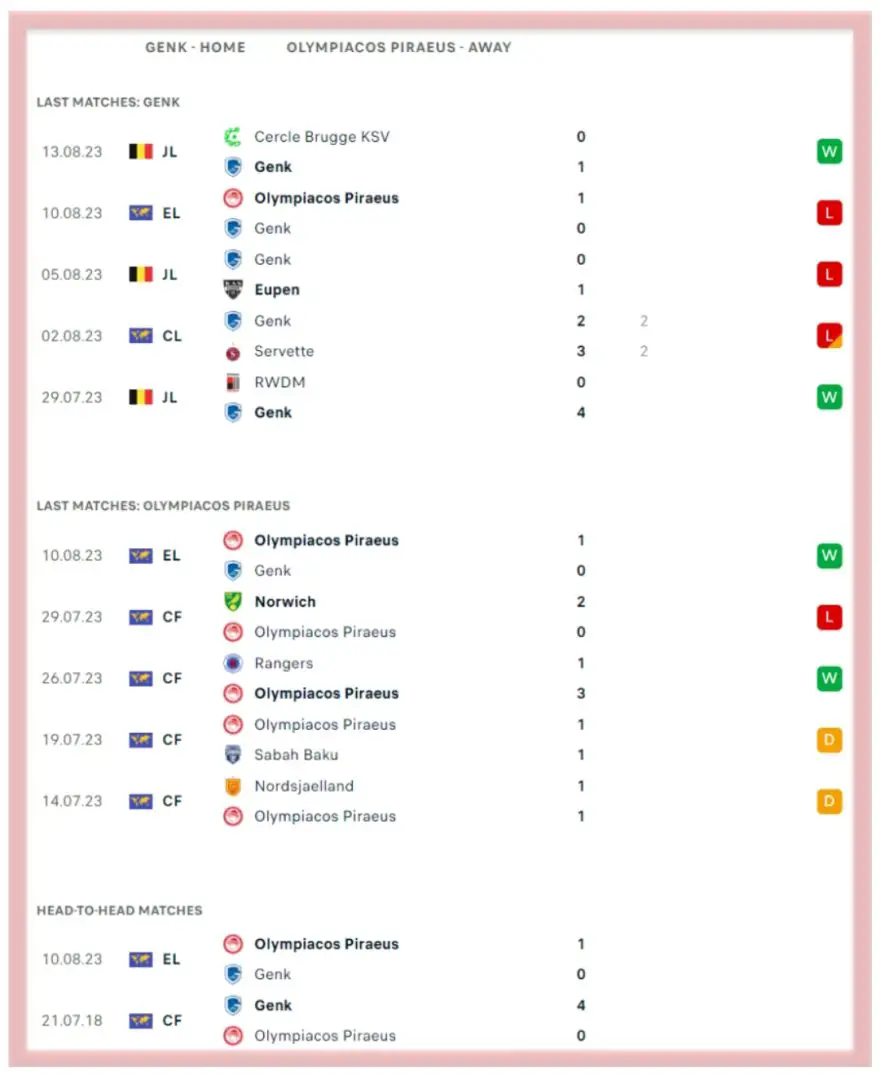This screenshot has width=880, height=1080.
Task: Click the draw badge for Sabah Baku match
Action: pos(829,740)
